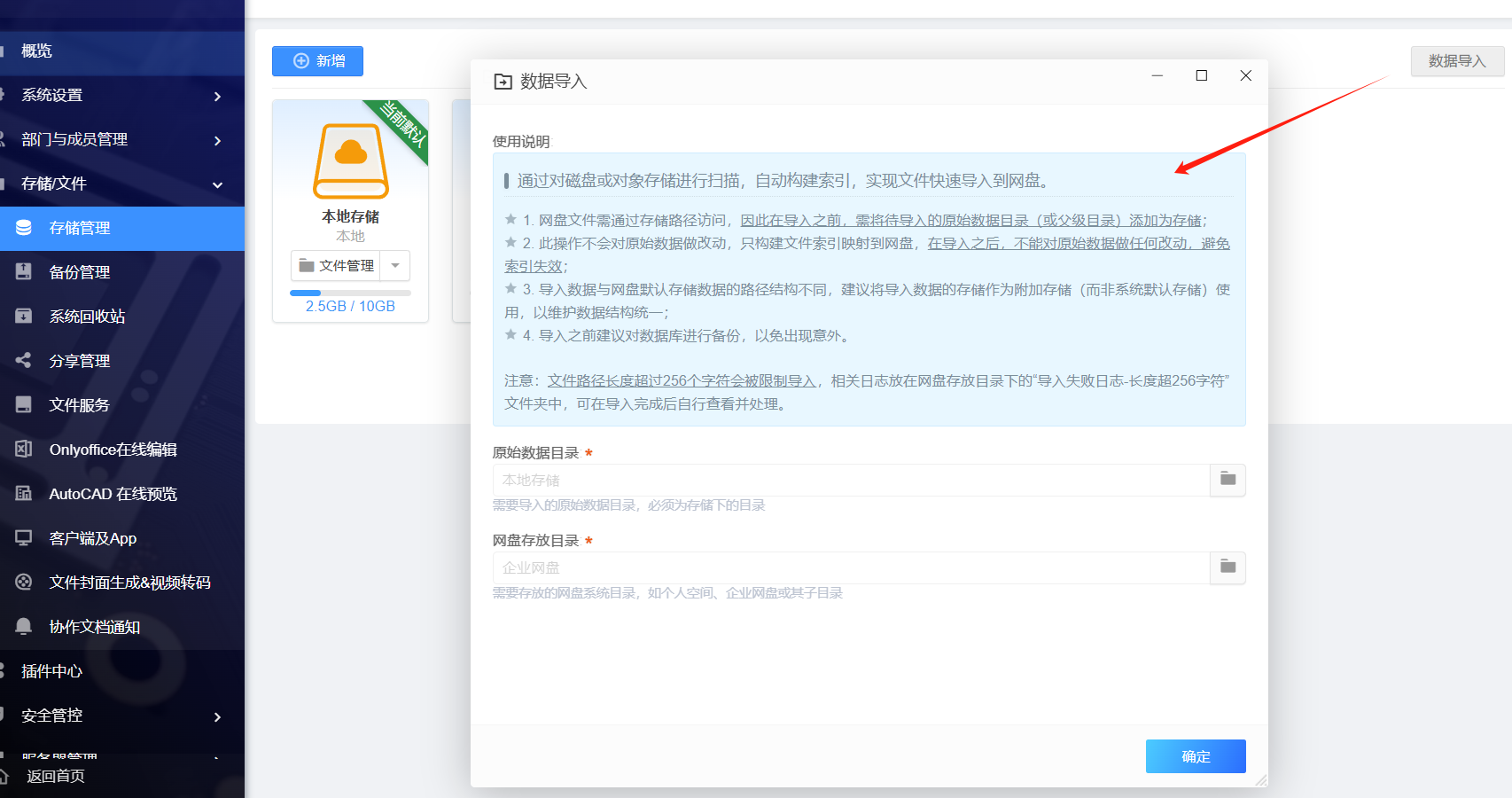Click the 本地存储 disk thumbnail icon
This screenshot has width=1512, height=798.
coord(351,160)
